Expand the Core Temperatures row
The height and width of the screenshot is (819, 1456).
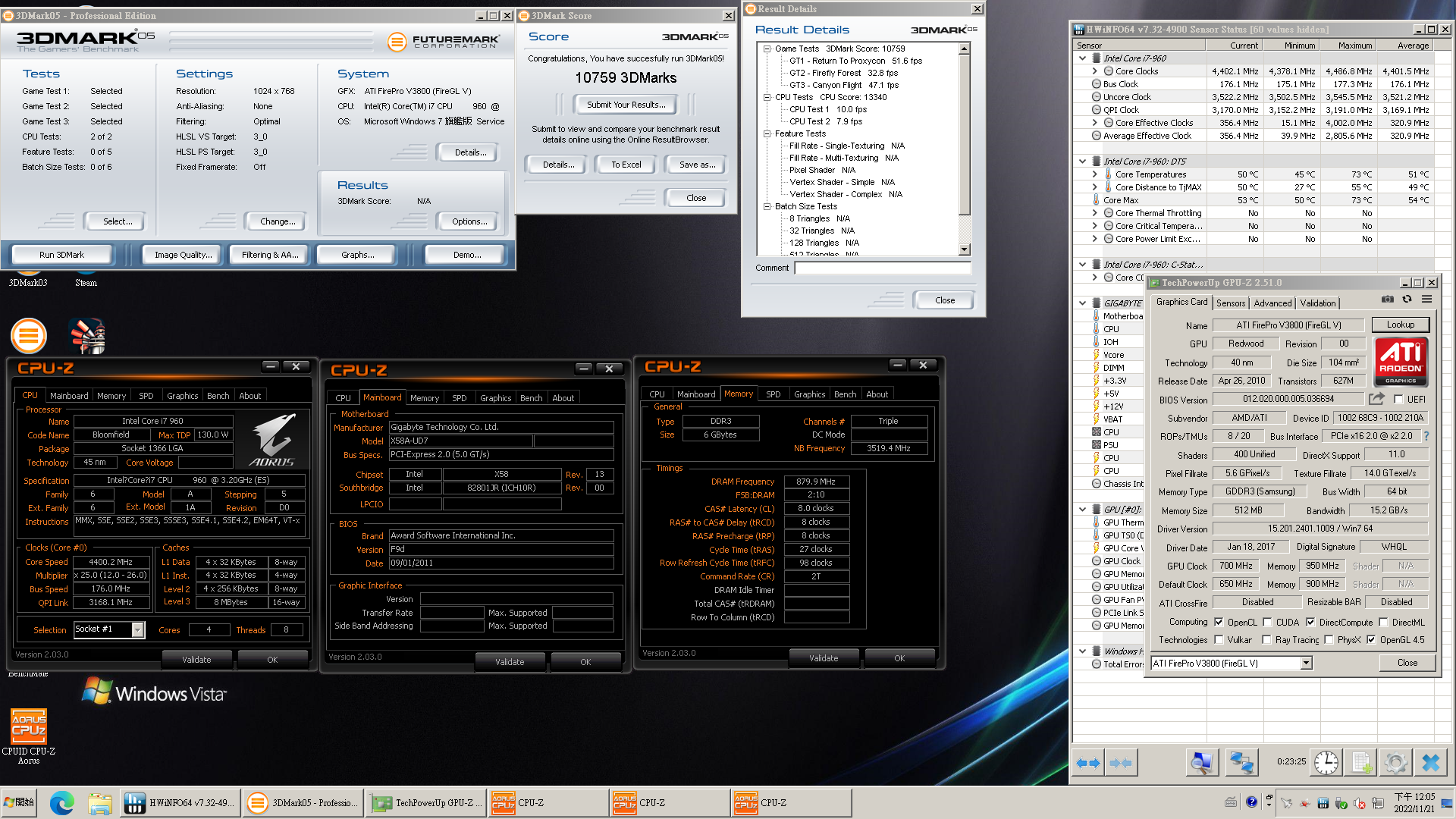pos(1094,174)
